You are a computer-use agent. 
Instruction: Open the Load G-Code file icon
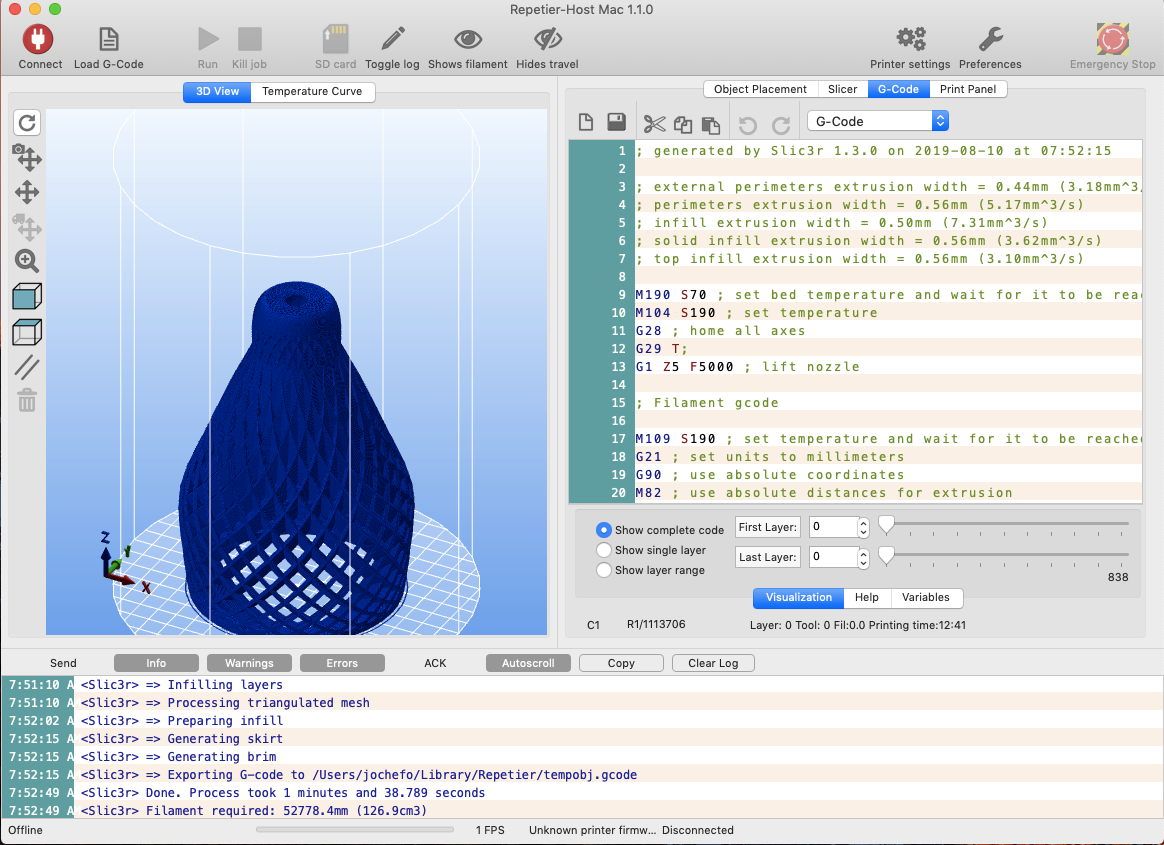pos(108,40)
